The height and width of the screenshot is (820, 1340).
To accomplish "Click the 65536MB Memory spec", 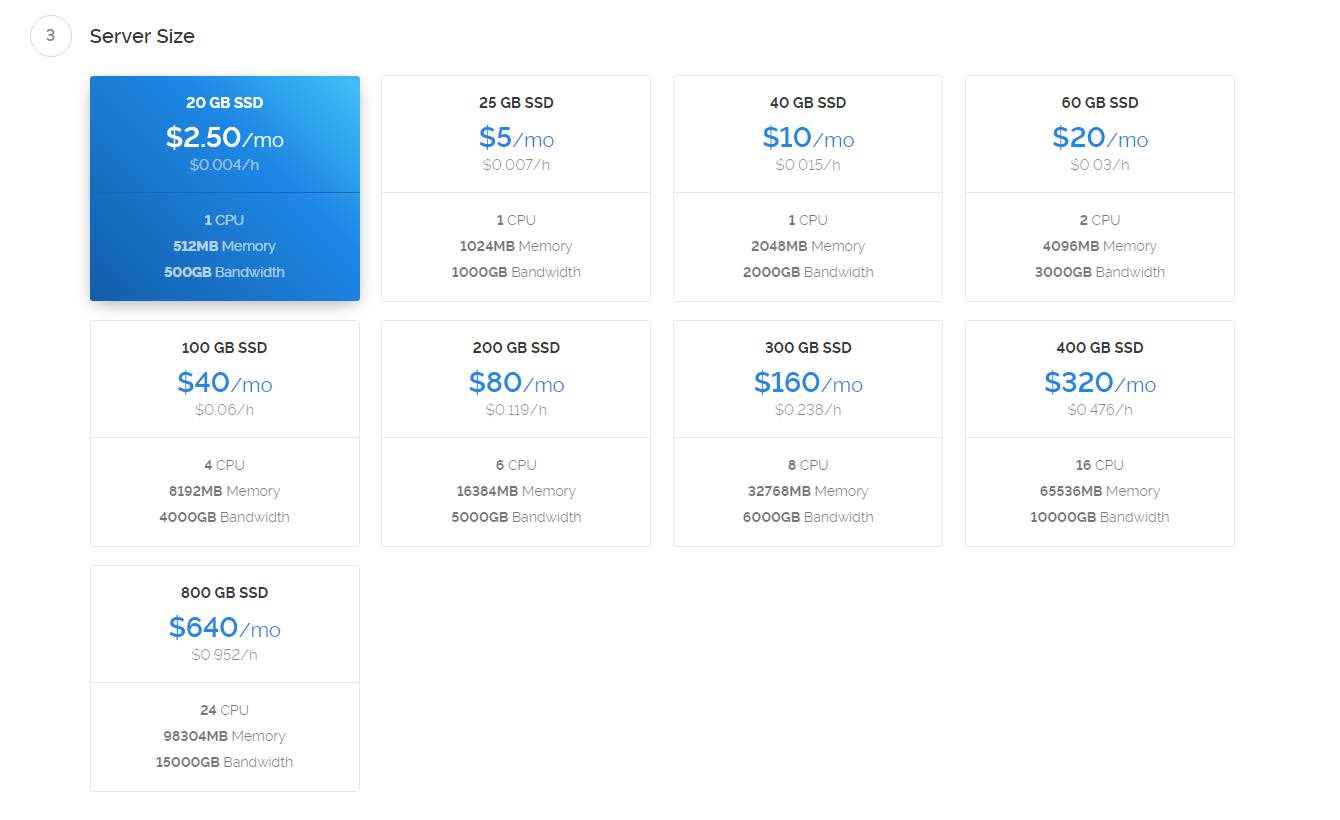I will click(1099, 491).
